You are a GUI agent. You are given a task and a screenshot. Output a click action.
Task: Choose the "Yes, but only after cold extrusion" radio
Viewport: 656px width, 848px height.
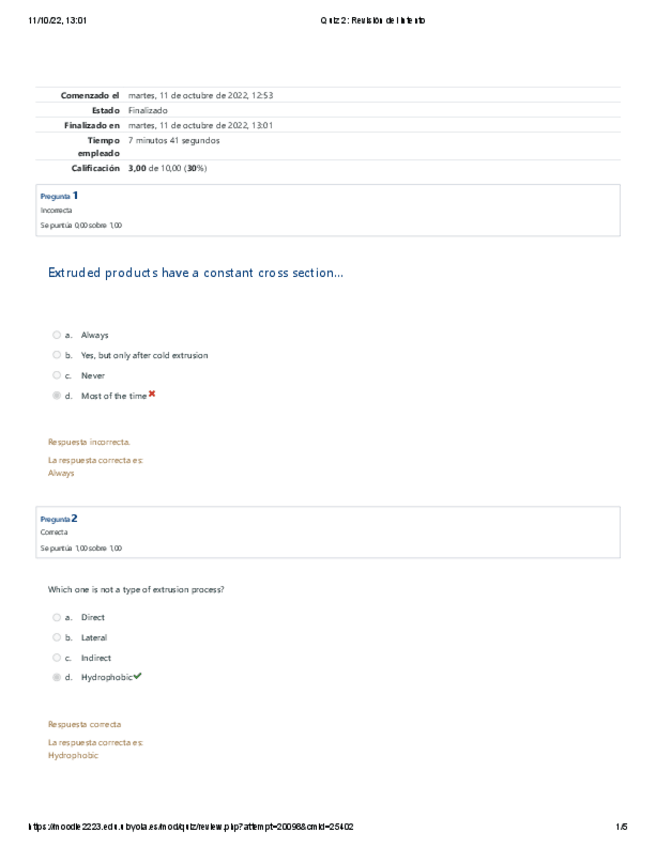click(x=57, y=355)
